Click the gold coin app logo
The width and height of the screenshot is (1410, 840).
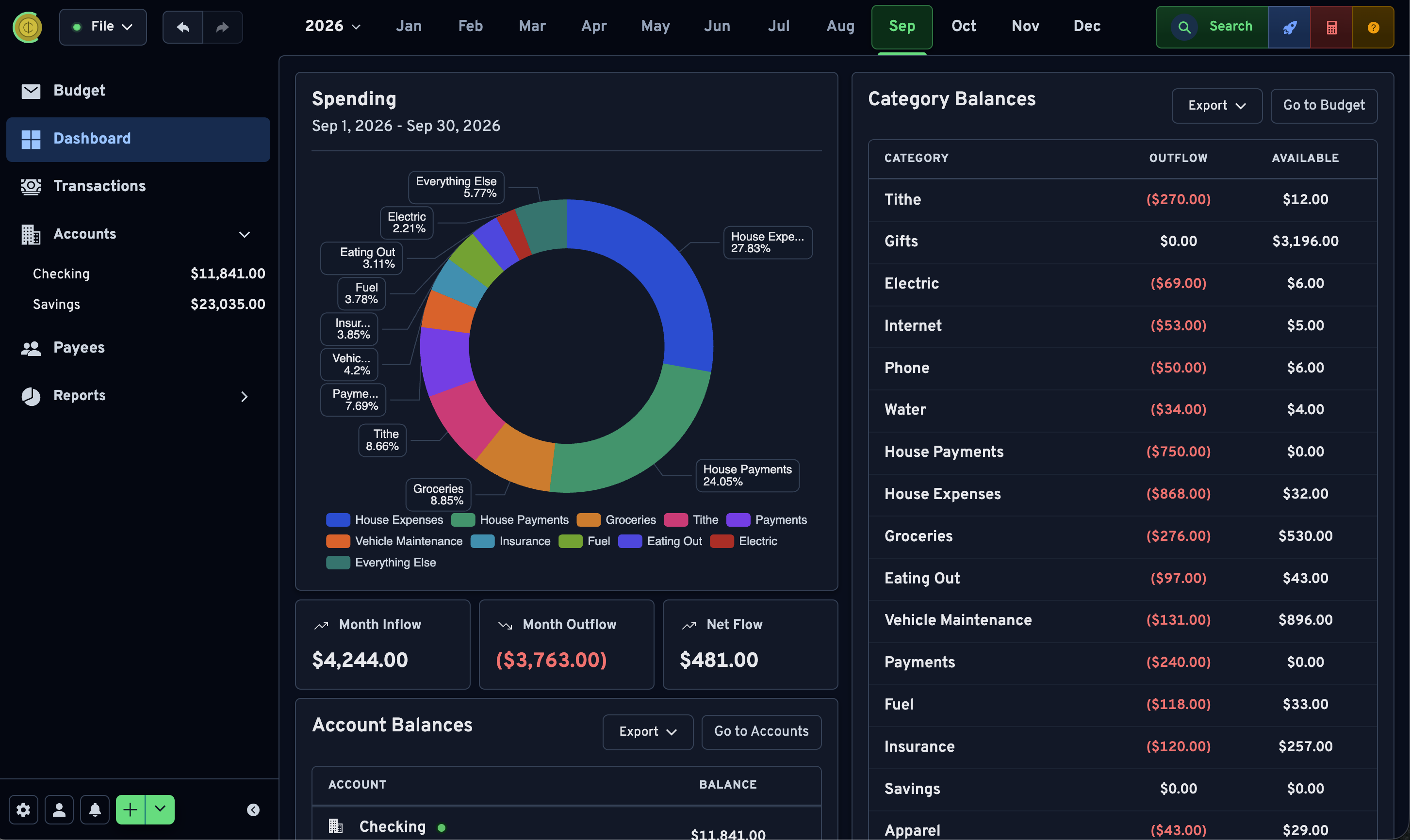pos(28,27)
